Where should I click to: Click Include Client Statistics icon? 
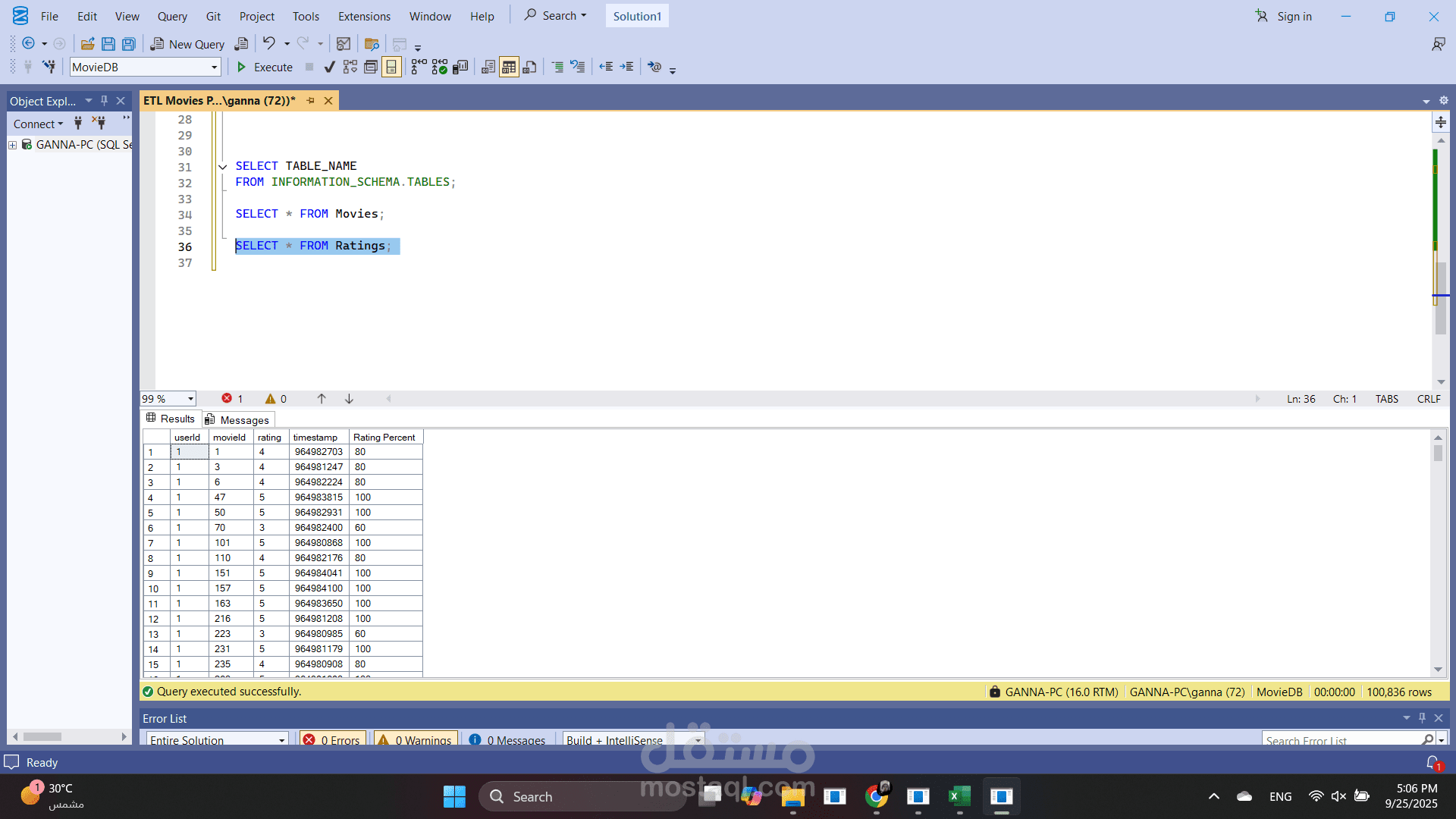pos(460,67)
